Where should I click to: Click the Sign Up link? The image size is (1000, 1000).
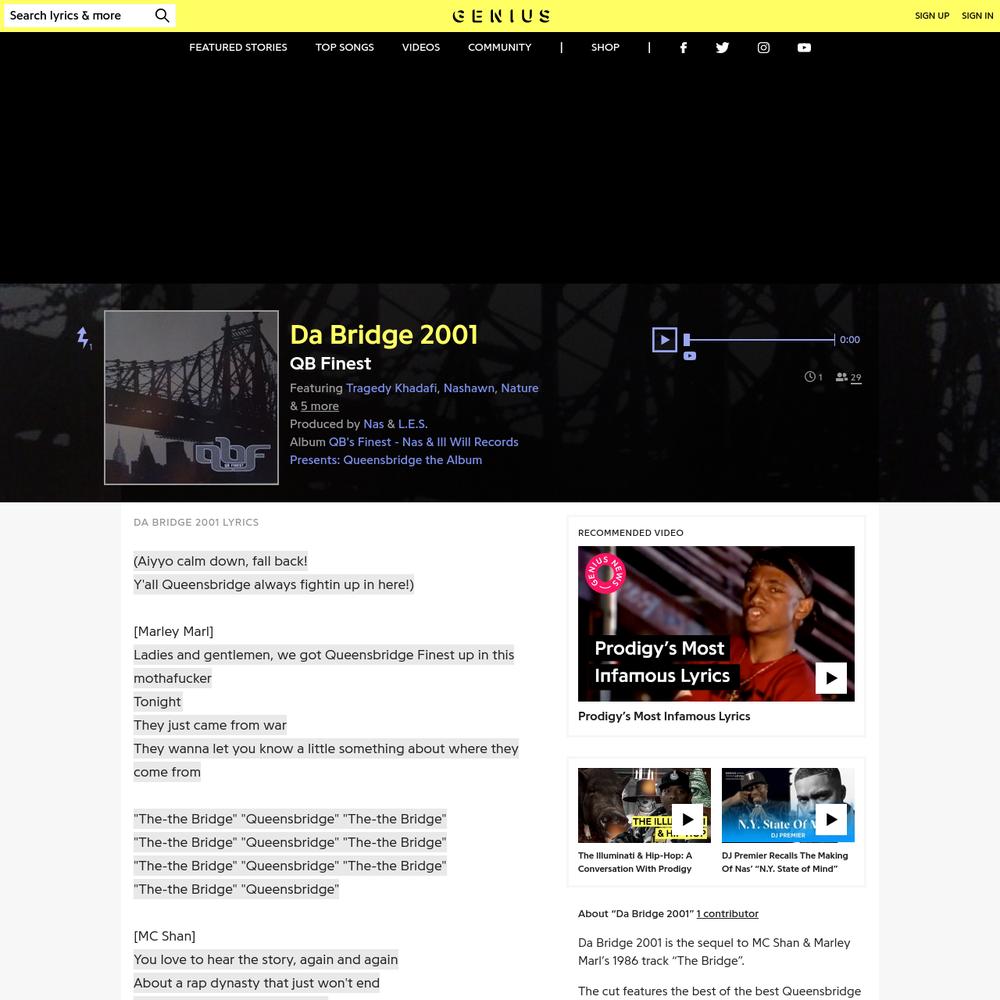[932, 15]
